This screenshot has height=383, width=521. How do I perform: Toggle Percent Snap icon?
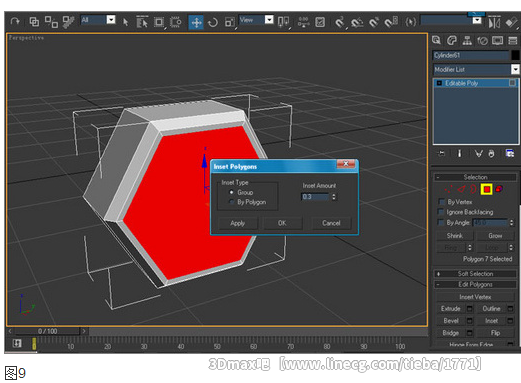click(374, 22)
